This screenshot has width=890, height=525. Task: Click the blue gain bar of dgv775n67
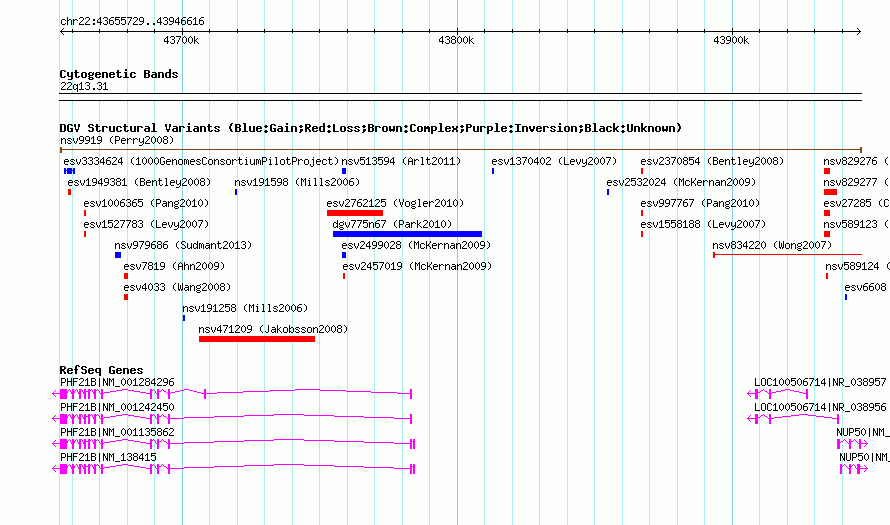[x=407, y=234]
